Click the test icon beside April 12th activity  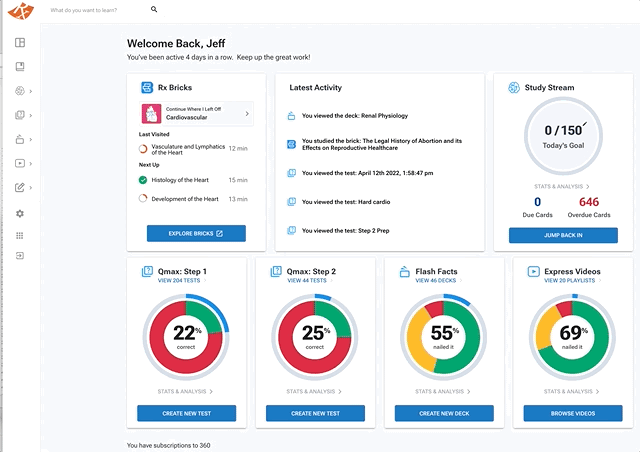[291, 173]
